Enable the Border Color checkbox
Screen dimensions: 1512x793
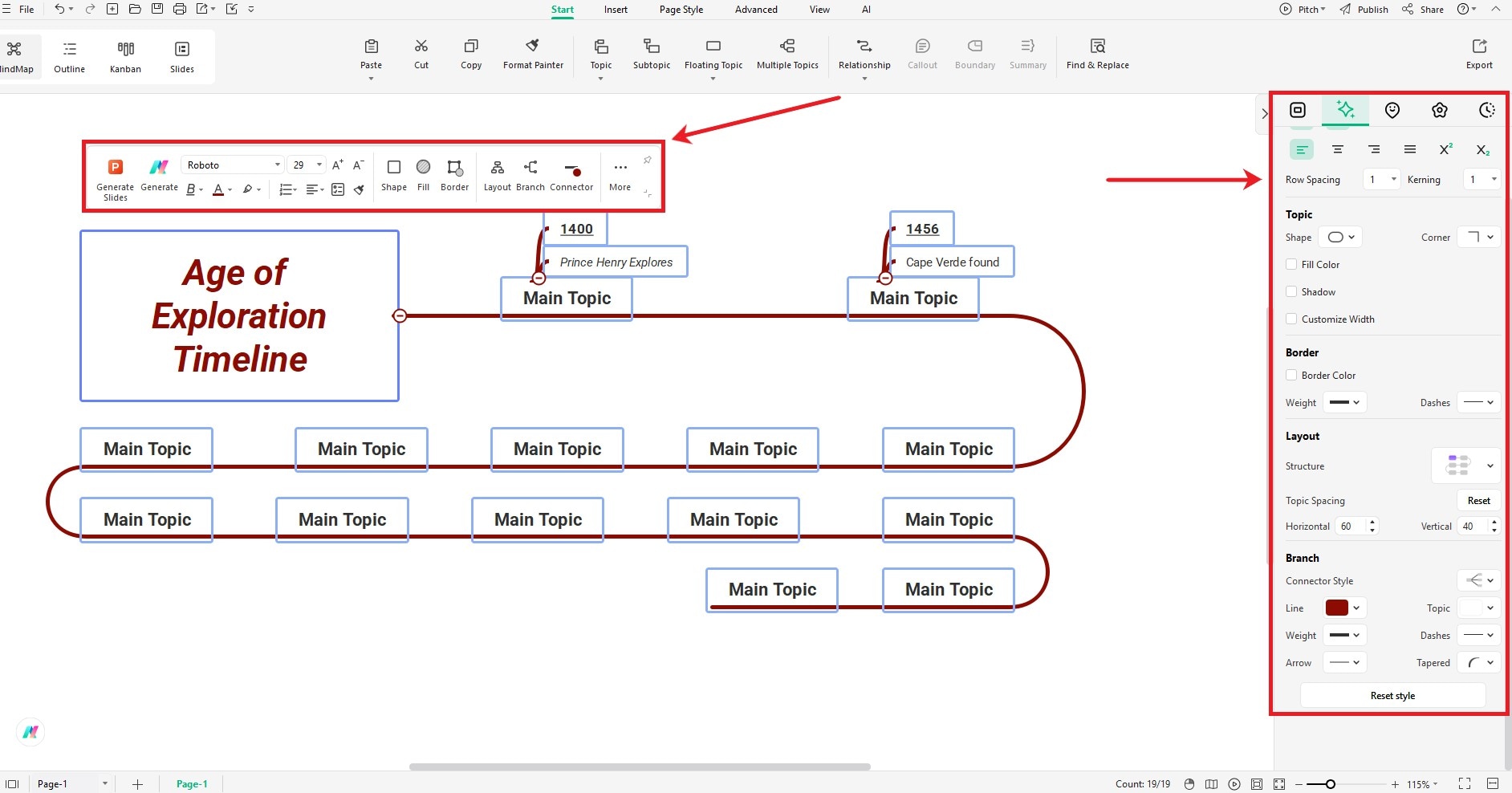point(1291,375)
